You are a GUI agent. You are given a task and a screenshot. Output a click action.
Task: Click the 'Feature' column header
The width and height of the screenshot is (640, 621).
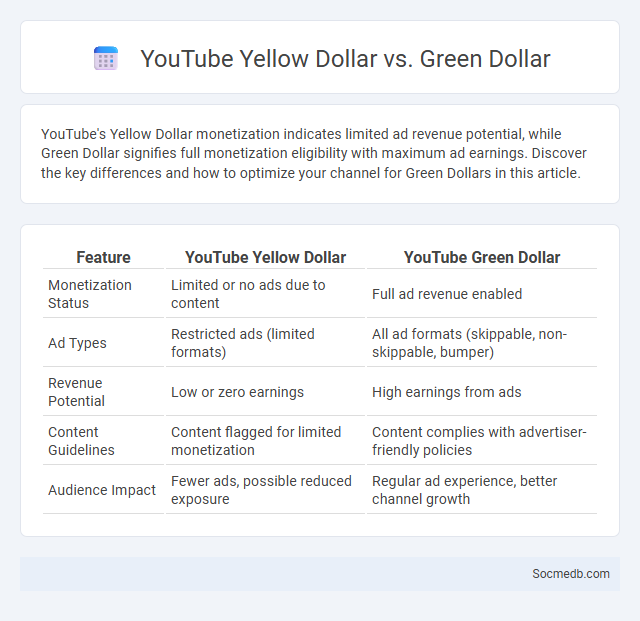(103, 258)
